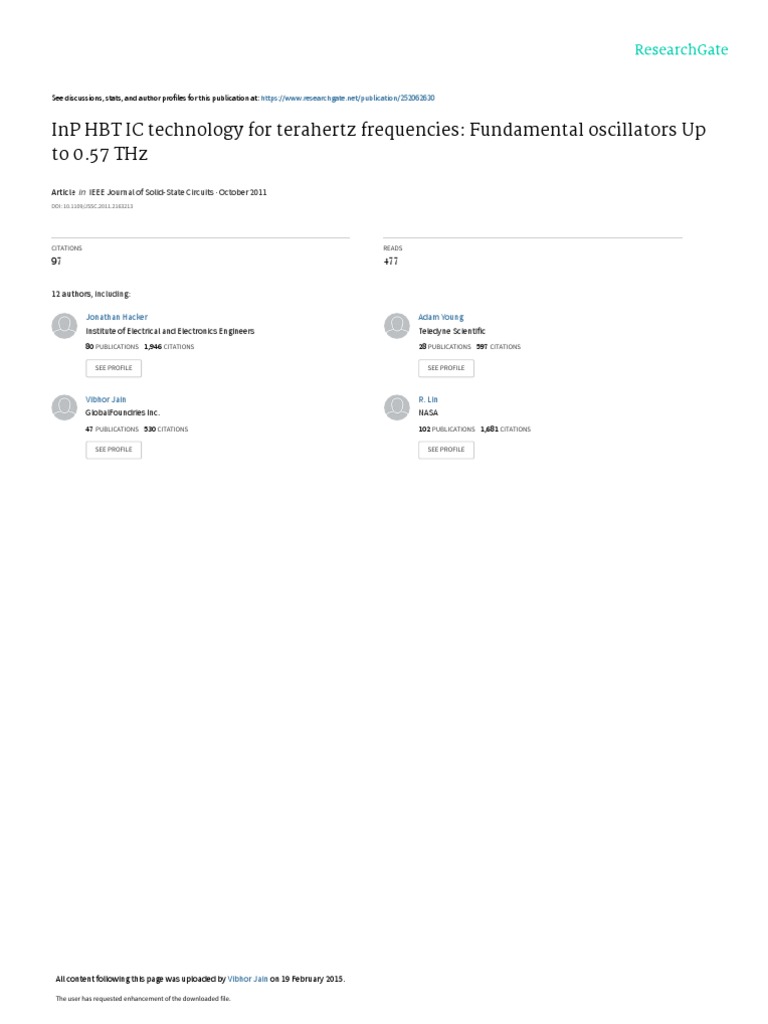Screen dimensions: 768x1024
Task: Click Jonathan Hacker's avatar icon
Action: (x=64, y=325)
